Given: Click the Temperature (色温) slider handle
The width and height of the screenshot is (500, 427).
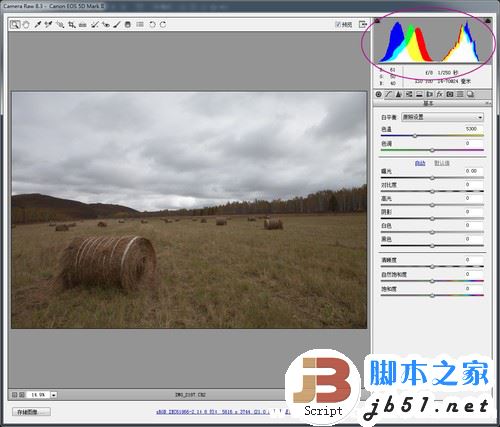Looking at the screenshot, I should click(415, 136).
